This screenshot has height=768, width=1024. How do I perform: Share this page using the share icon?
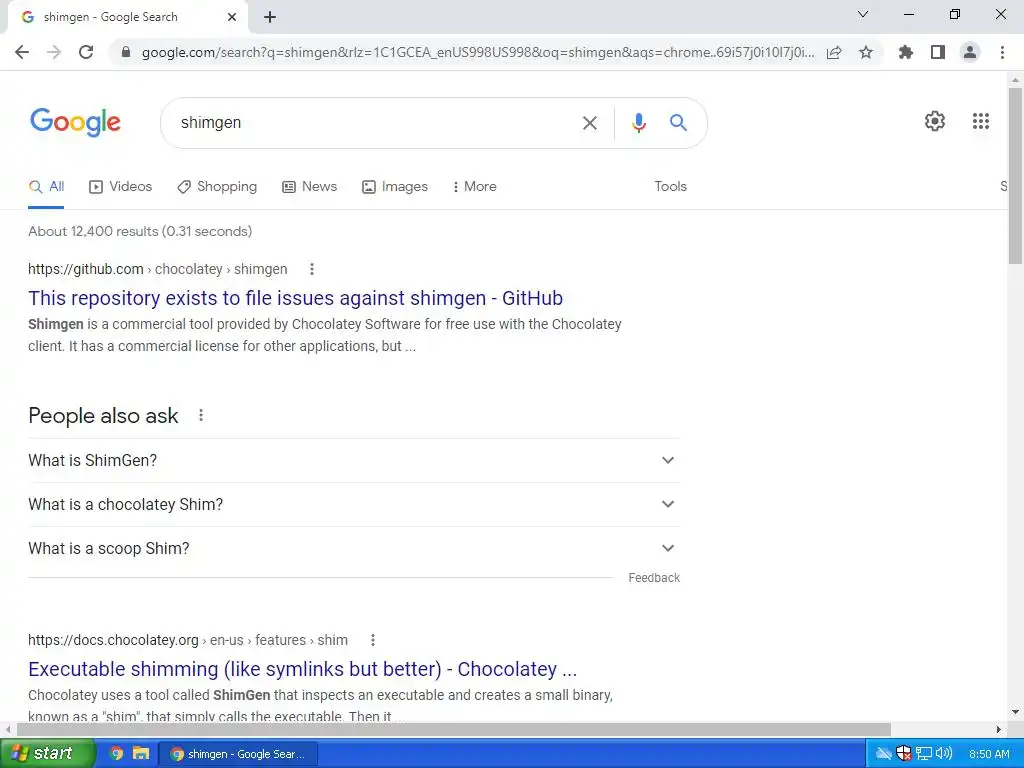click(834, 52)
